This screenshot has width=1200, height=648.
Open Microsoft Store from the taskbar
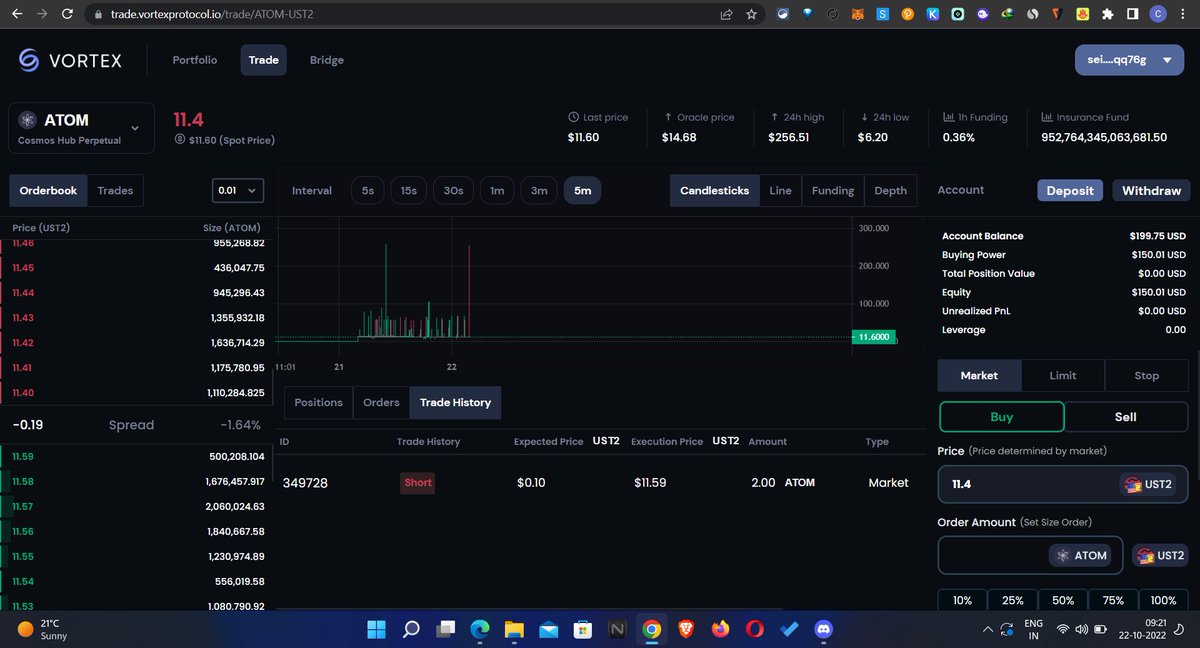pos(582,629)
